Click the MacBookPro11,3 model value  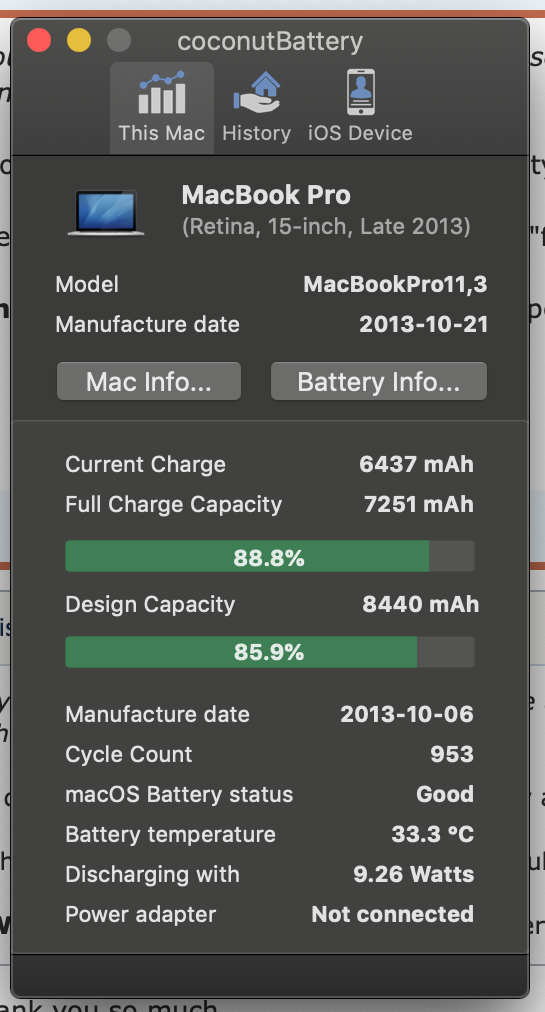(x=395, y=285)
